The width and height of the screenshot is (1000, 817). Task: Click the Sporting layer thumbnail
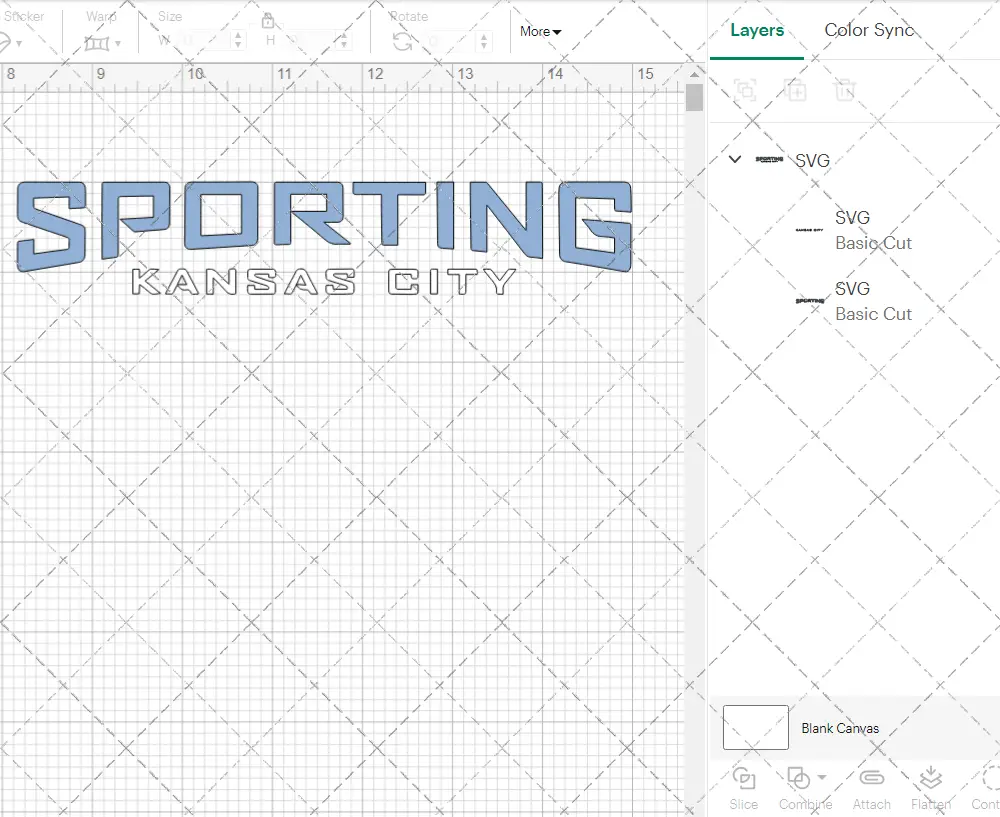[809, 300]
